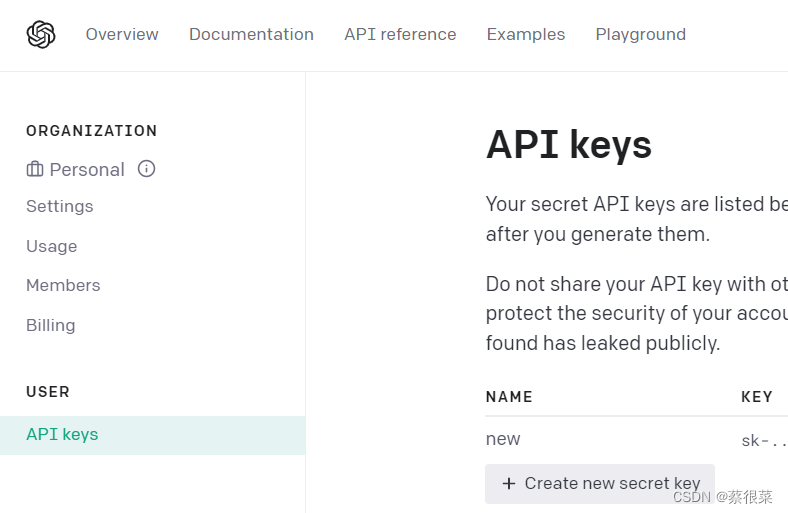
Task: Click the OpenAI logo icon
Action: pyautogui.click(x=41, y=35)
